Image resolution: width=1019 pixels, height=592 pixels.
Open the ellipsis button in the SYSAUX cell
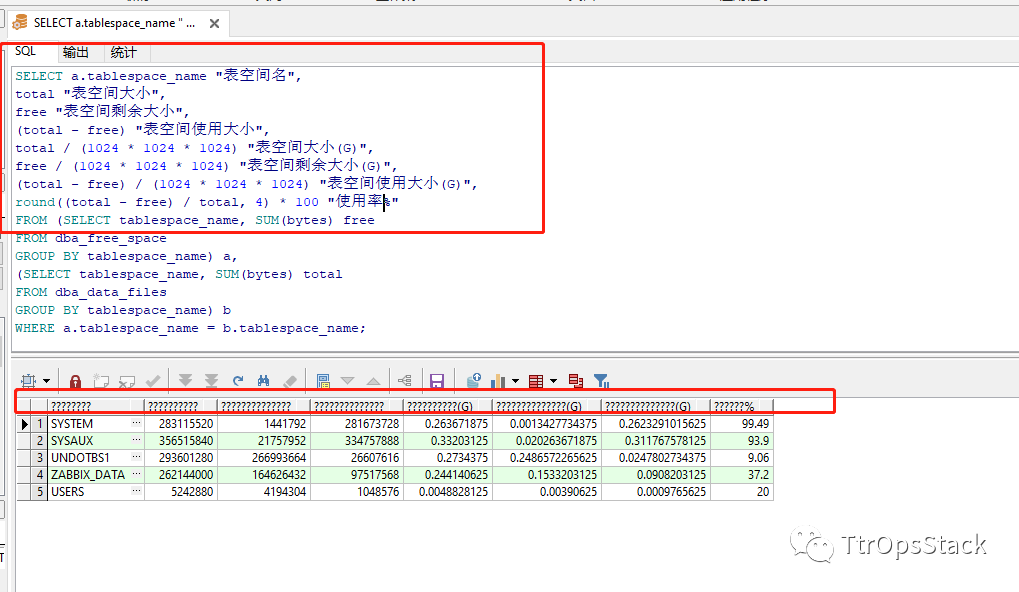136,440
